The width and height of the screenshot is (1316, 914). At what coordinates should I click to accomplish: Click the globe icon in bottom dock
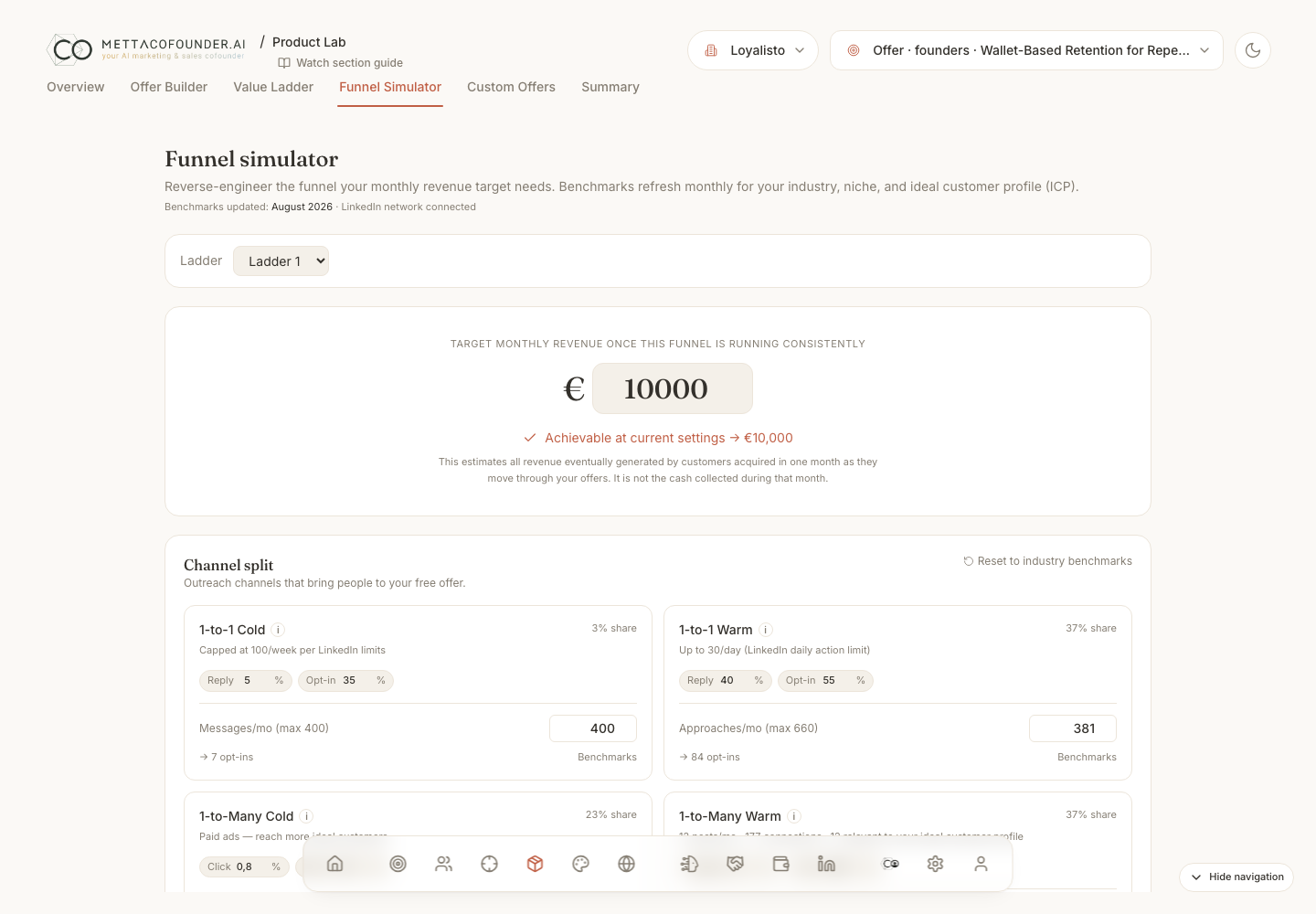click(x=626, y=864)
